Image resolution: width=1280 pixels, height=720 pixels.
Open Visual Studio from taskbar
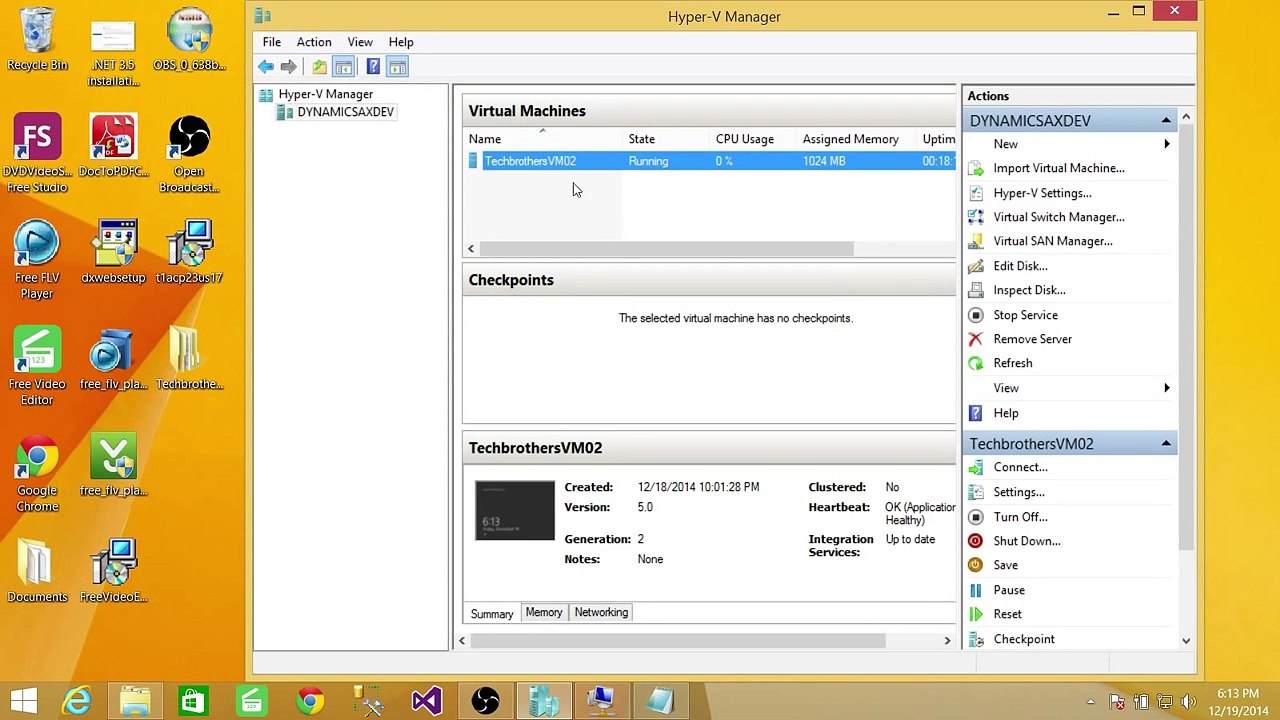tap(427, 701)
